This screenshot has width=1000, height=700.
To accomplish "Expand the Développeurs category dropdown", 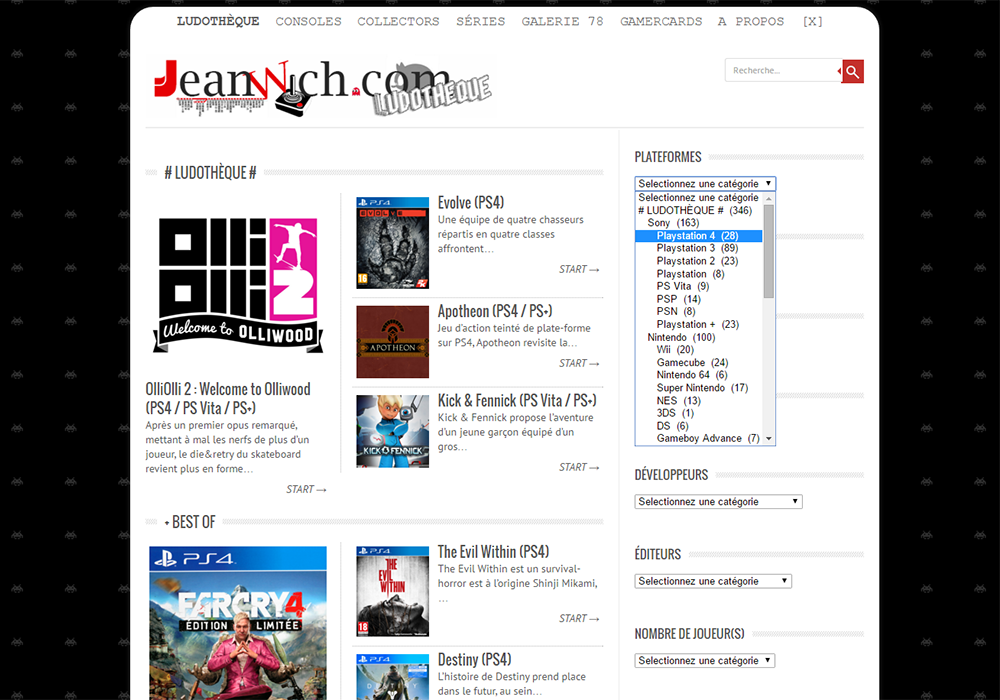I will [718, 502].
